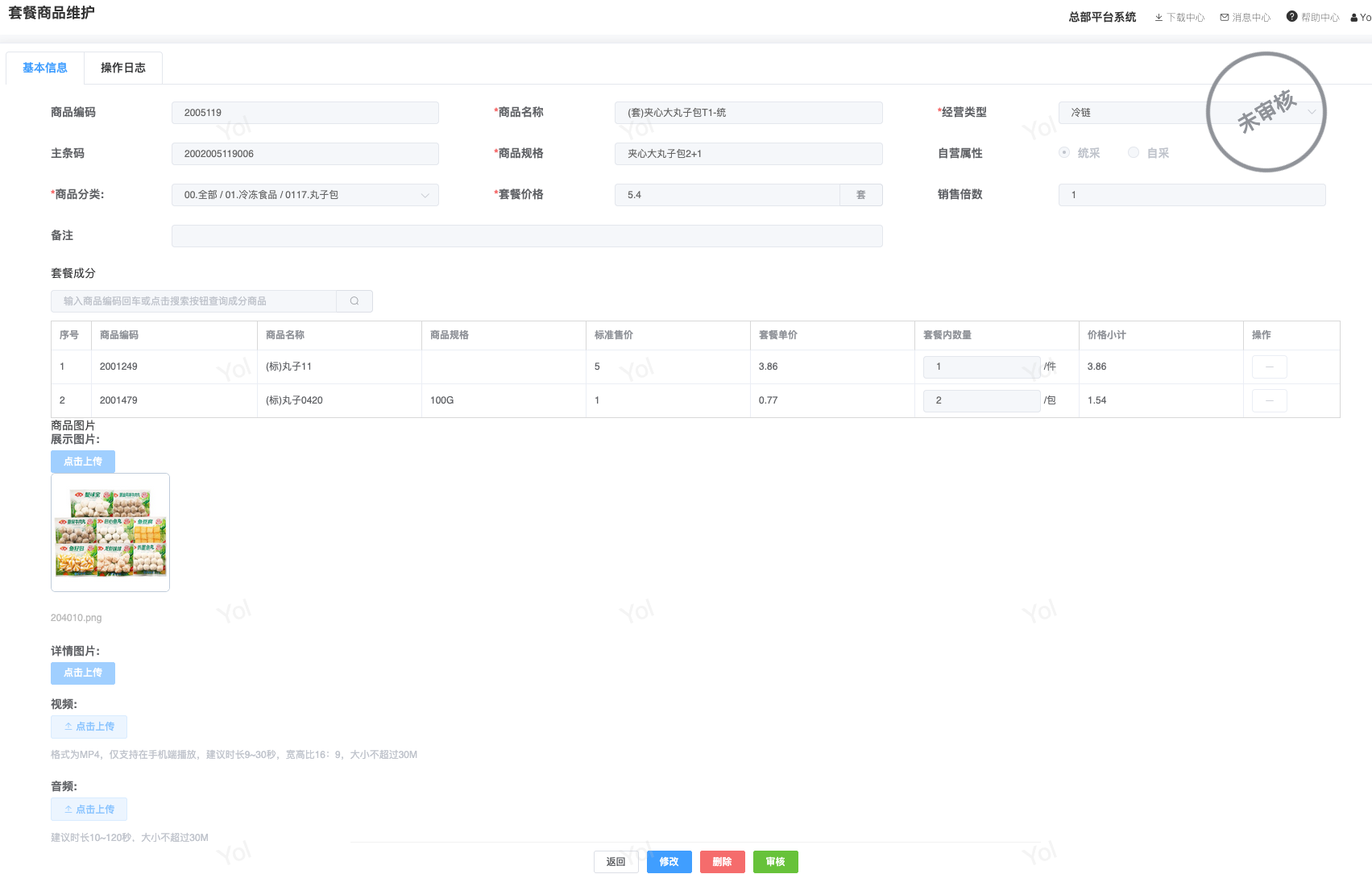Open the download center icon
The image size is (1372, 874).
point(1159,18)
